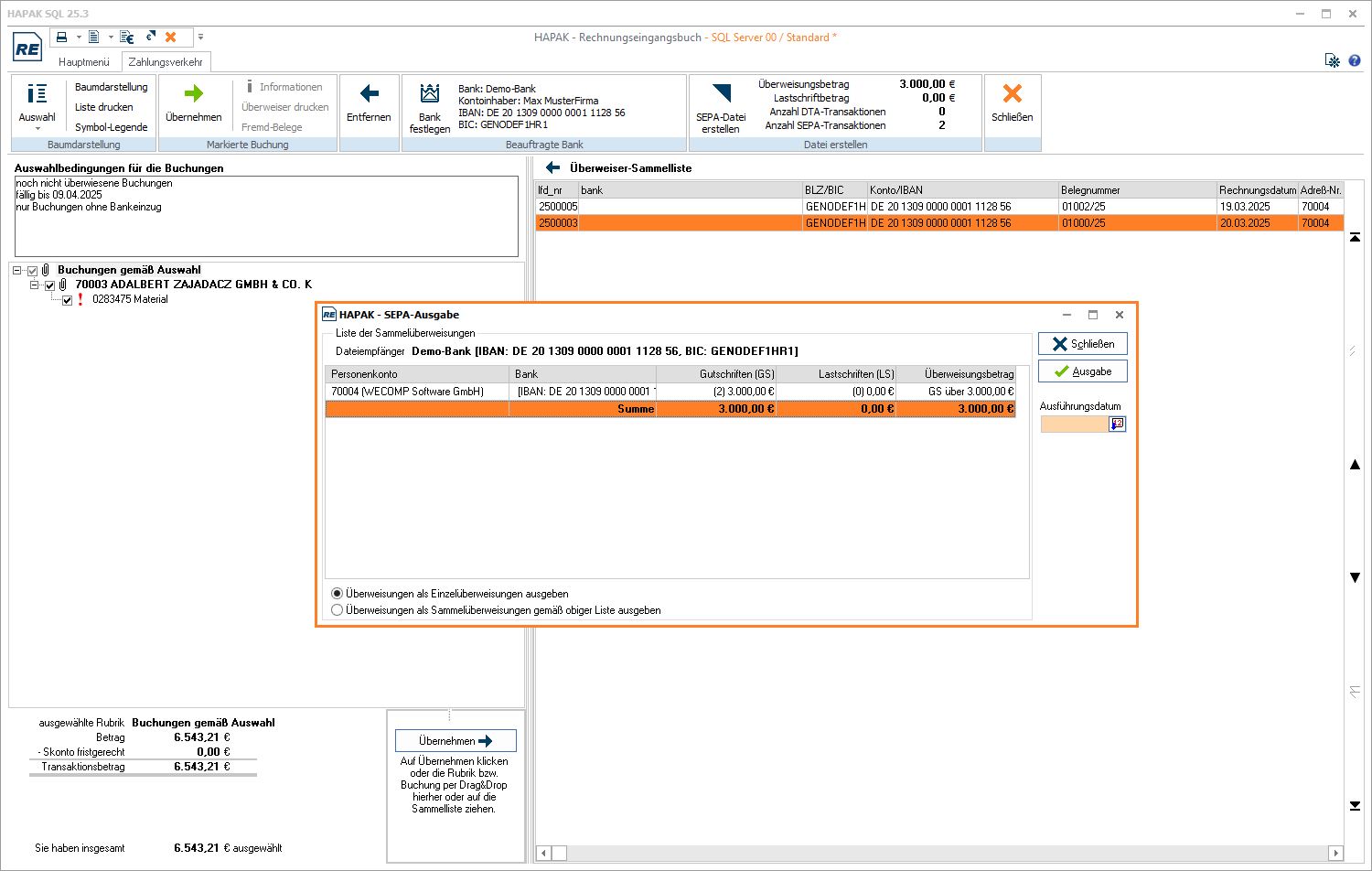The width and height of the screenshot is (1372, 871).
Task: Click the Ausgabe button in SEPA dialog
Action: point(1082,371)
